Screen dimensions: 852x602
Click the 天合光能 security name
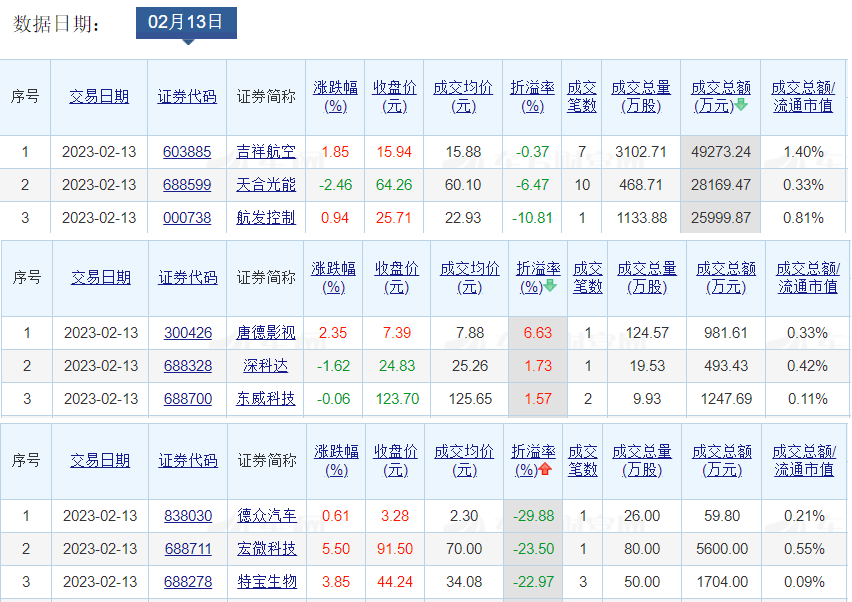pyautogui.click(x=266, y=185)
